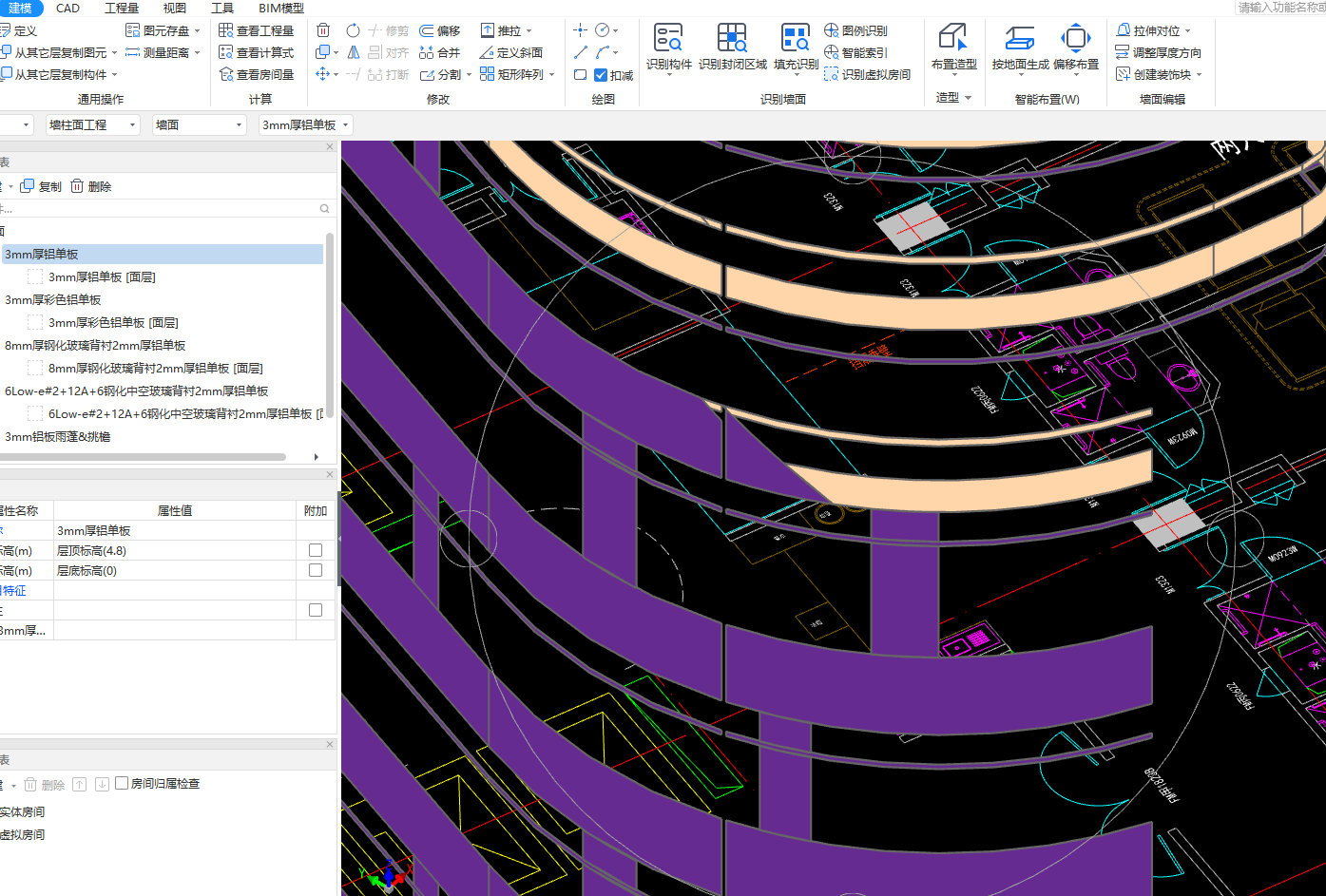The width and height of the screenshot is (1326, 896).
Task: Click 填充识别 fill recognition icon
Action: (x=796, y=39)
